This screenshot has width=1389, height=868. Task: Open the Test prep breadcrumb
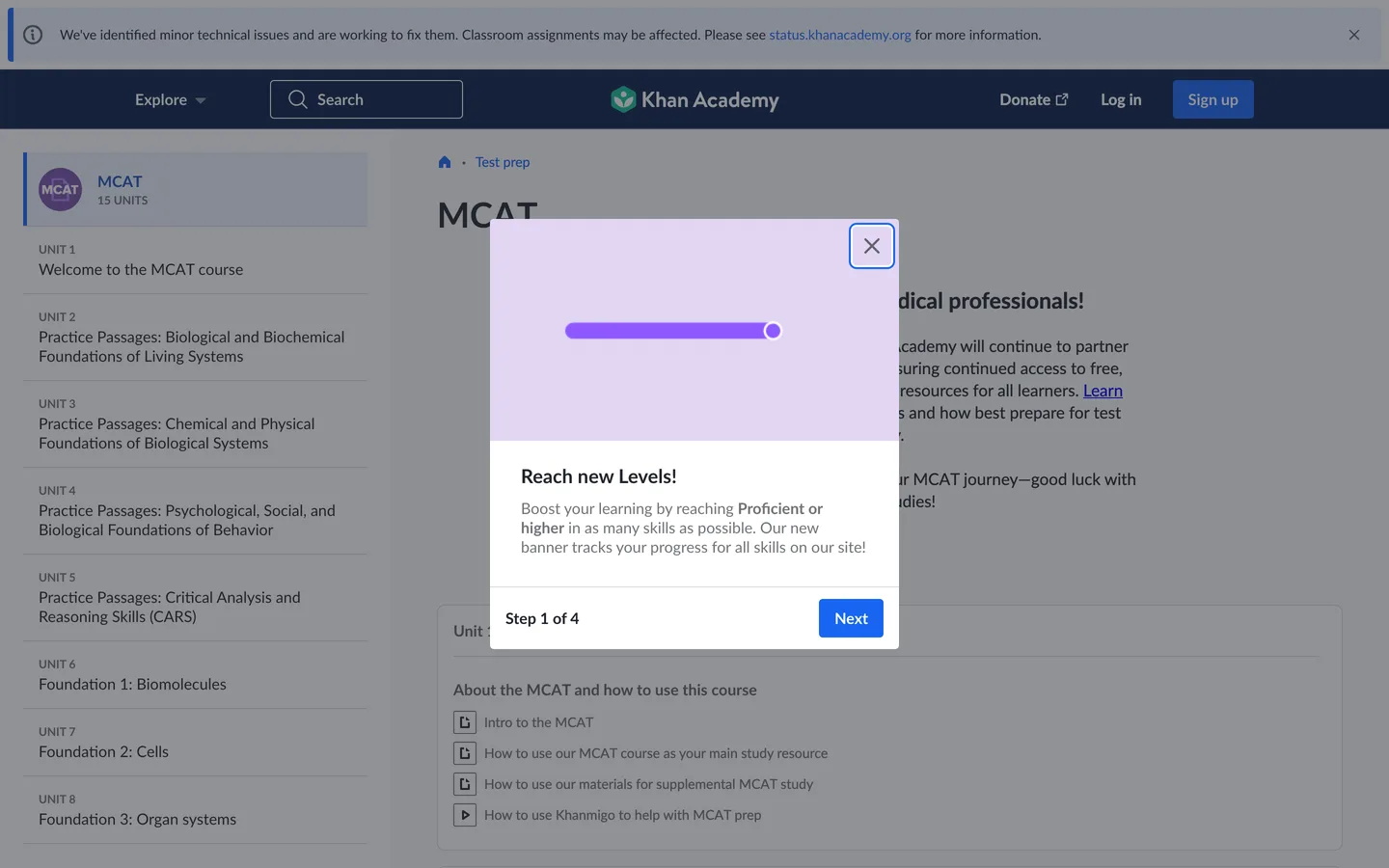[x=503, y=162]
